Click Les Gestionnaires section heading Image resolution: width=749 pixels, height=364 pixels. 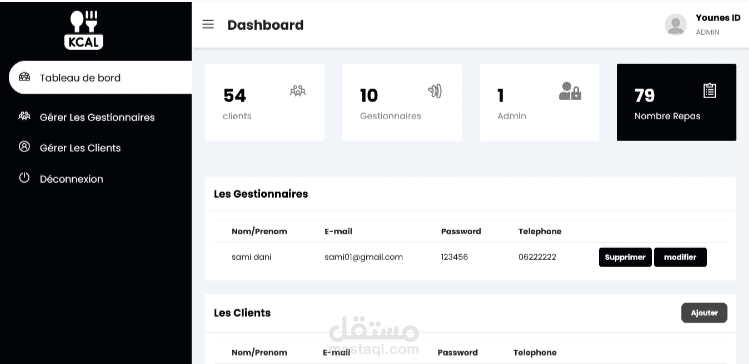tap(261, 194)
